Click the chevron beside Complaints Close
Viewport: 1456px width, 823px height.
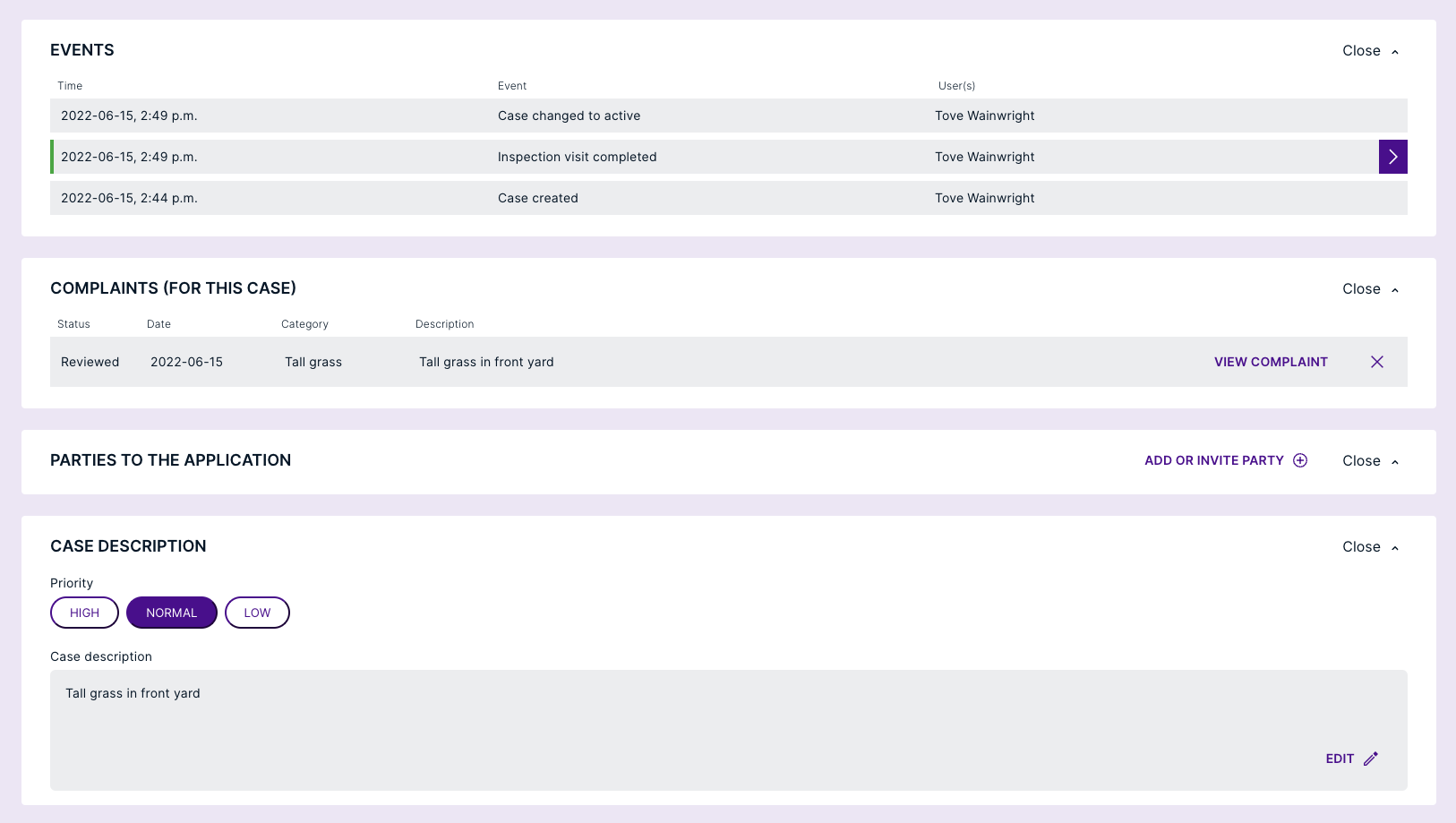pyautogui.click(x=1394, y=289)
